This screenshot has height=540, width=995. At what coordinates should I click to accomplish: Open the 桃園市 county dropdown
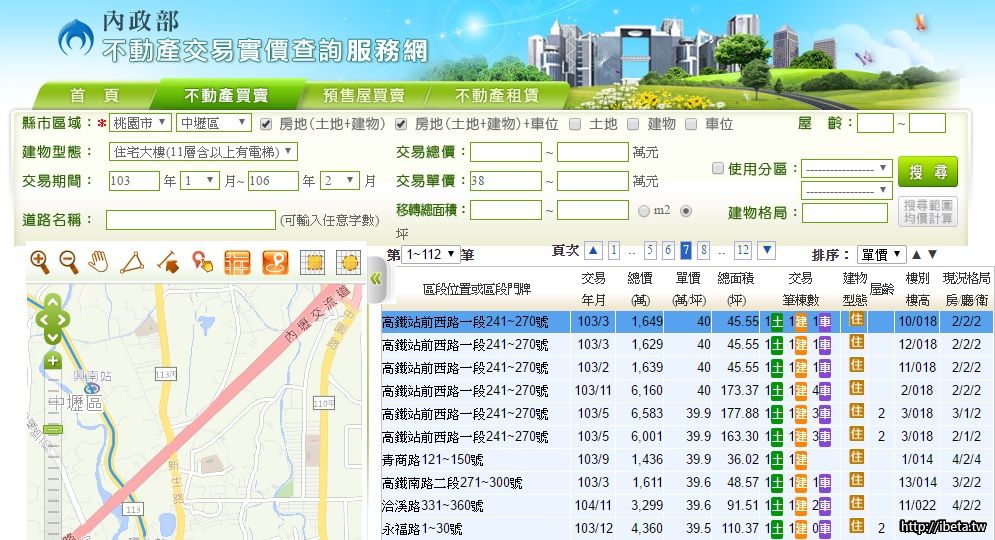[140, 123]
